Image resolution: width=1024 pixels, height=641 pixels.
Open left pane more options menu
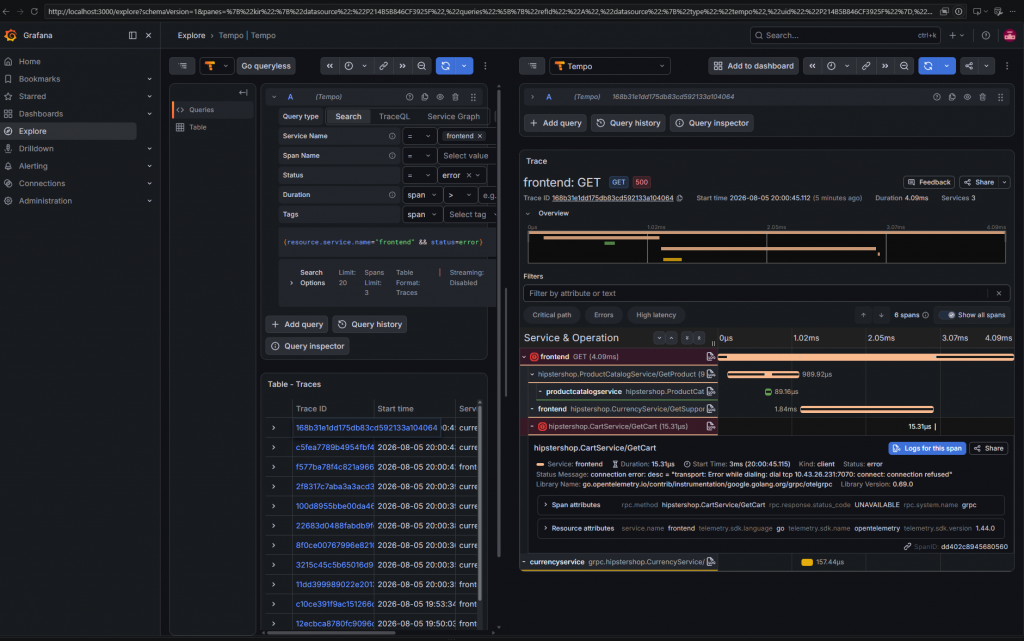pos(485,66)
